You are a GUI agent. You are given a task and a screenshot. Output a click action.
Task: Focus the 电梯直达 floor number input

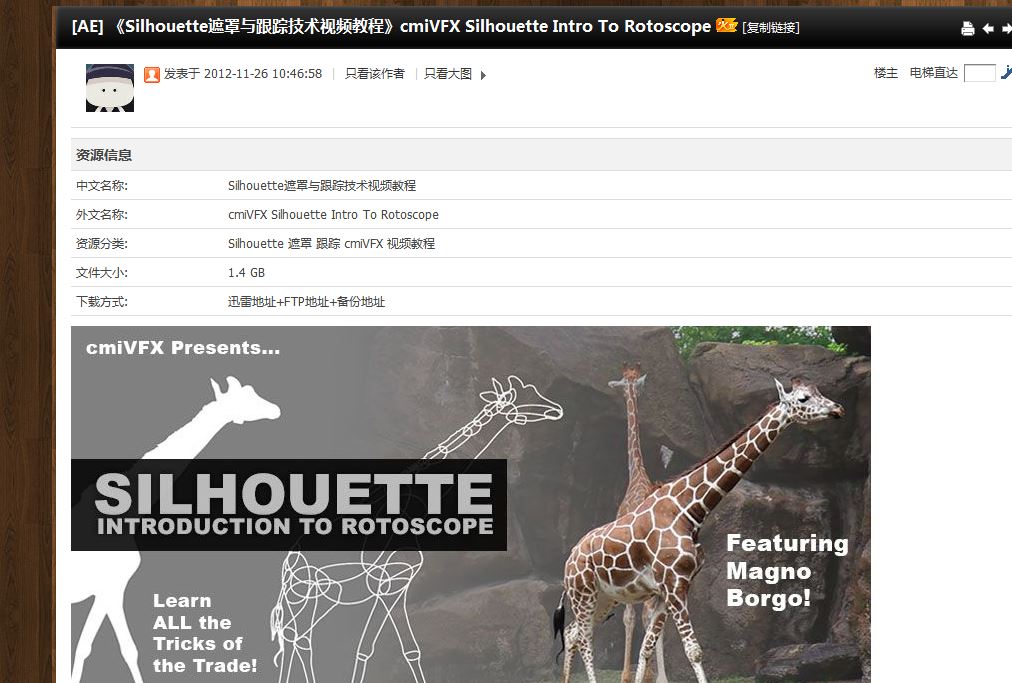click(980, 73)
